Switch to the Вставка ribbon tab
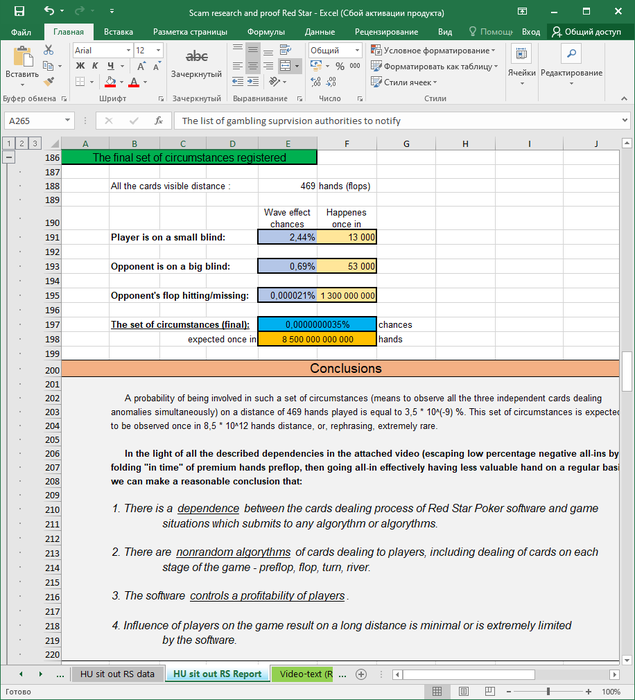The width and height of the screenshot is (635, 700). click(x=118, y=32)
